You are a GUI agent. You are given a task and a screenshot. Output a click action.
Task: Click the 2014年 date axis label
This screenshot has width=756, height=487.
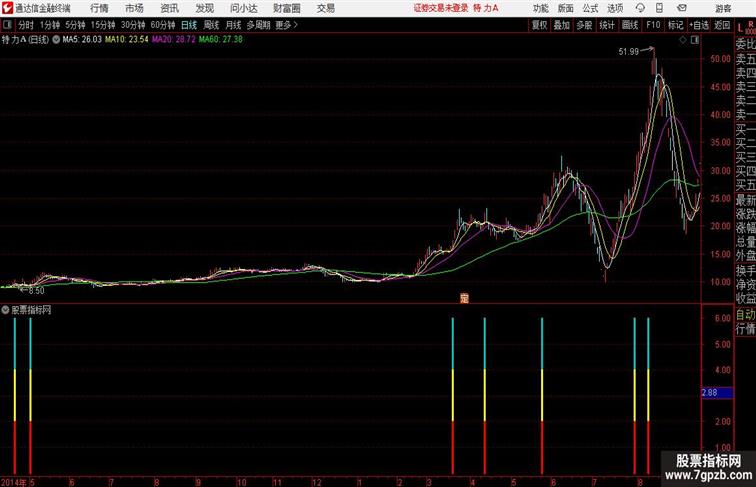tap(13, 482)
